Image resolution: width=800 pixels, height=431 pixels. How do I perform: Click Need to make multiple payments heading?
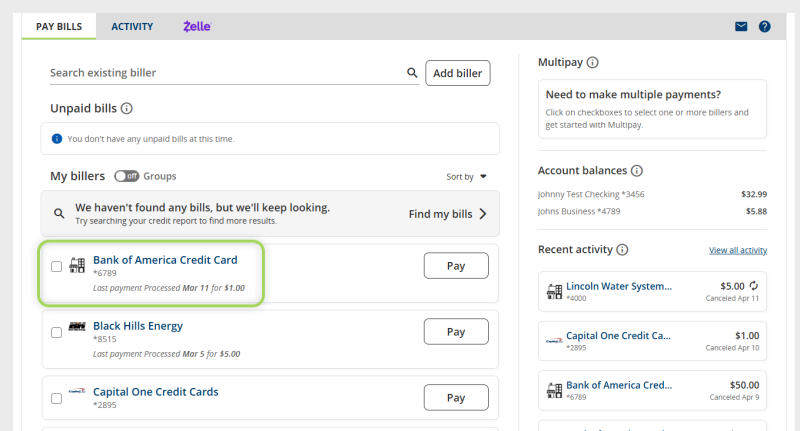(x=633, y=94)
